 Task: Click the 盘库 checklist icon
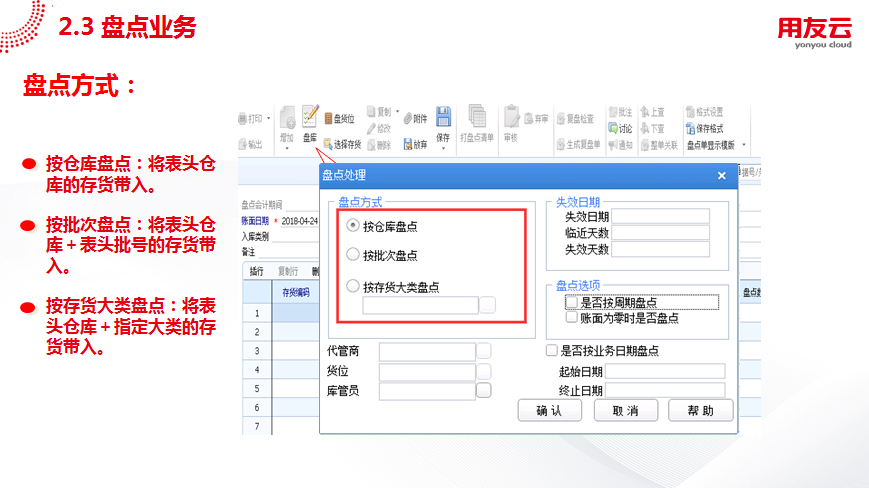(x=310, y=116)
